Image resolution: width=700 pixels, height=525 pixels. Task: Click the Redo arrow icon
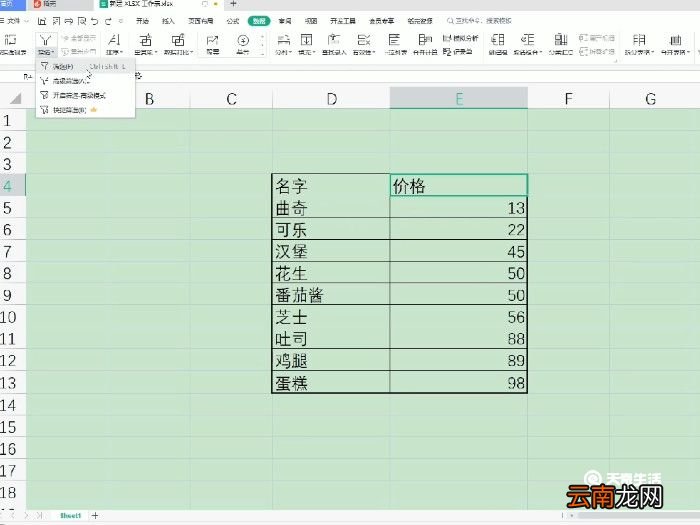pyautogui.click(x=108, y=21)
